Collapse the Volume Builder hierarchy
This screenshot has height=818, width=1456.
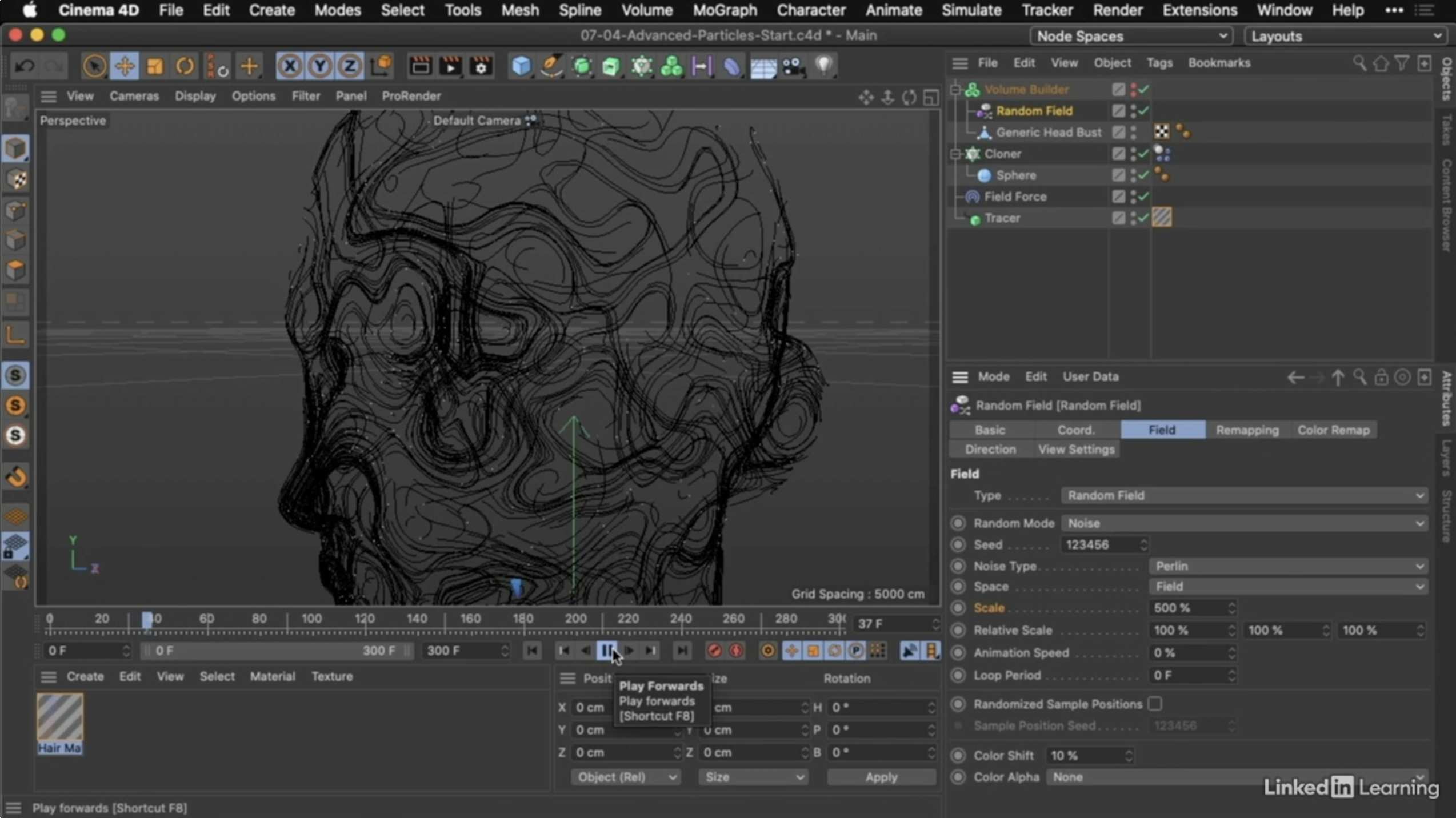(x=956, y=89)
